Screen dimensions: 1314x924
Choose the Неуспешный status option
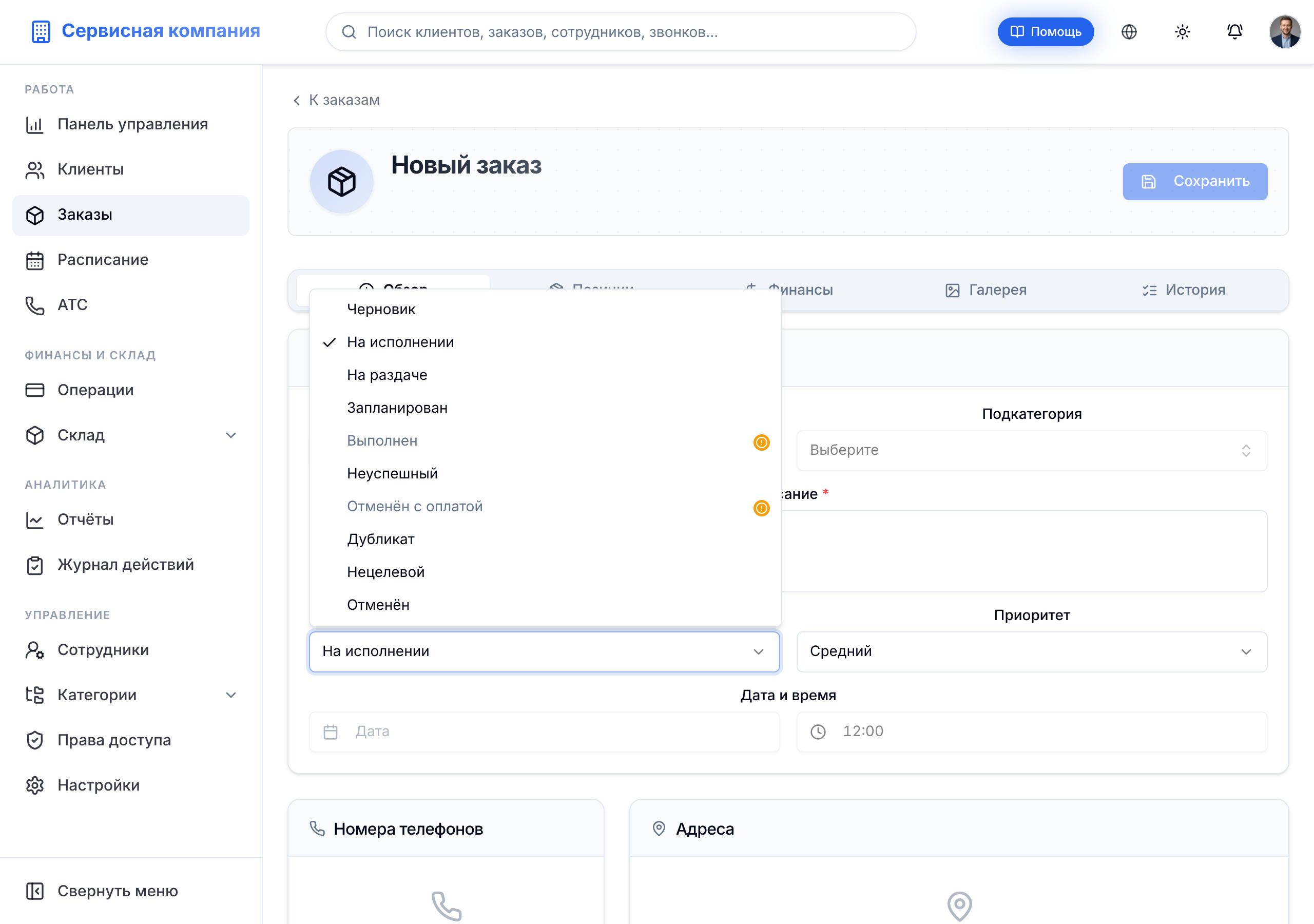point(545,474)
